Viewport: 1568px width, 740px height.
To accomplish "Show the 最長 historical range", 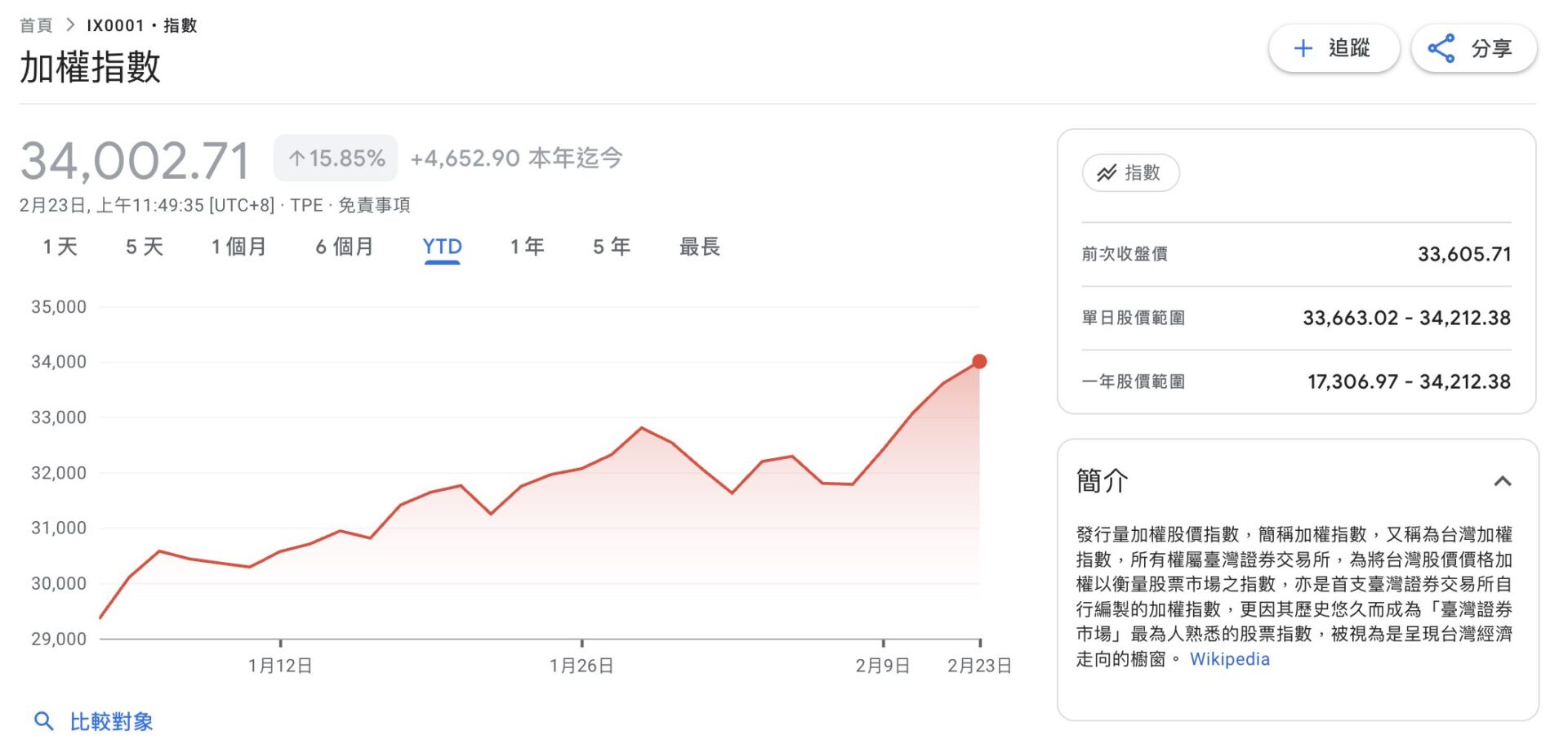I will [699, 246].
